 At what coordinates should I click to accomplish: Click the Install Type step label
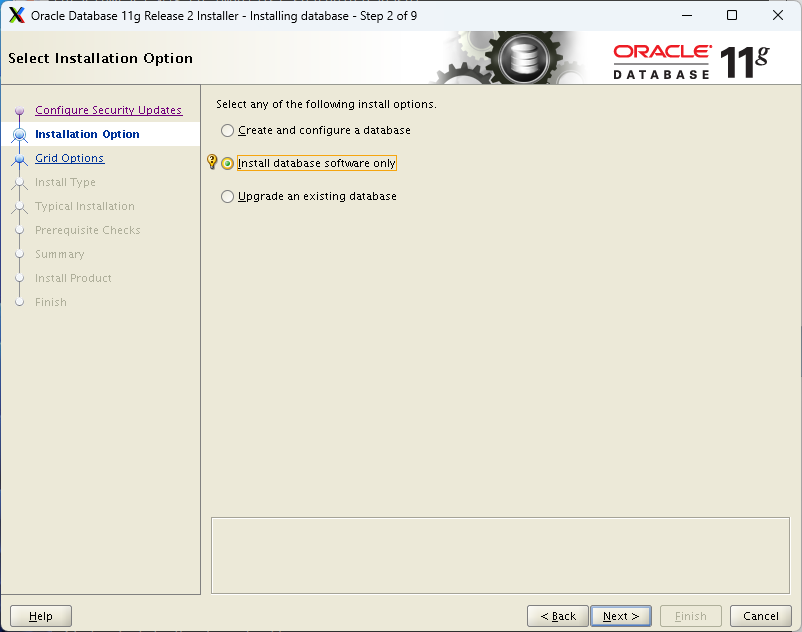click(65, 182)
